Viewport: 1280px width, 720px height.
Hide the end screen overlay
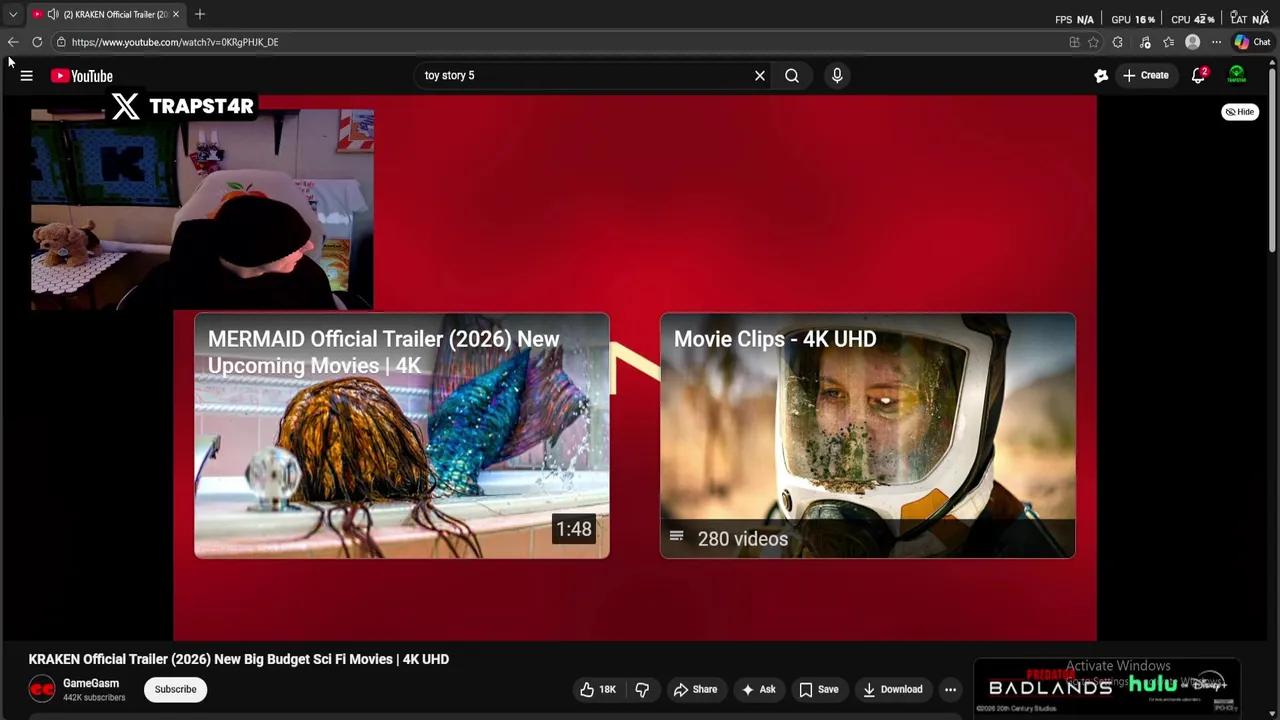(1240, 112)
